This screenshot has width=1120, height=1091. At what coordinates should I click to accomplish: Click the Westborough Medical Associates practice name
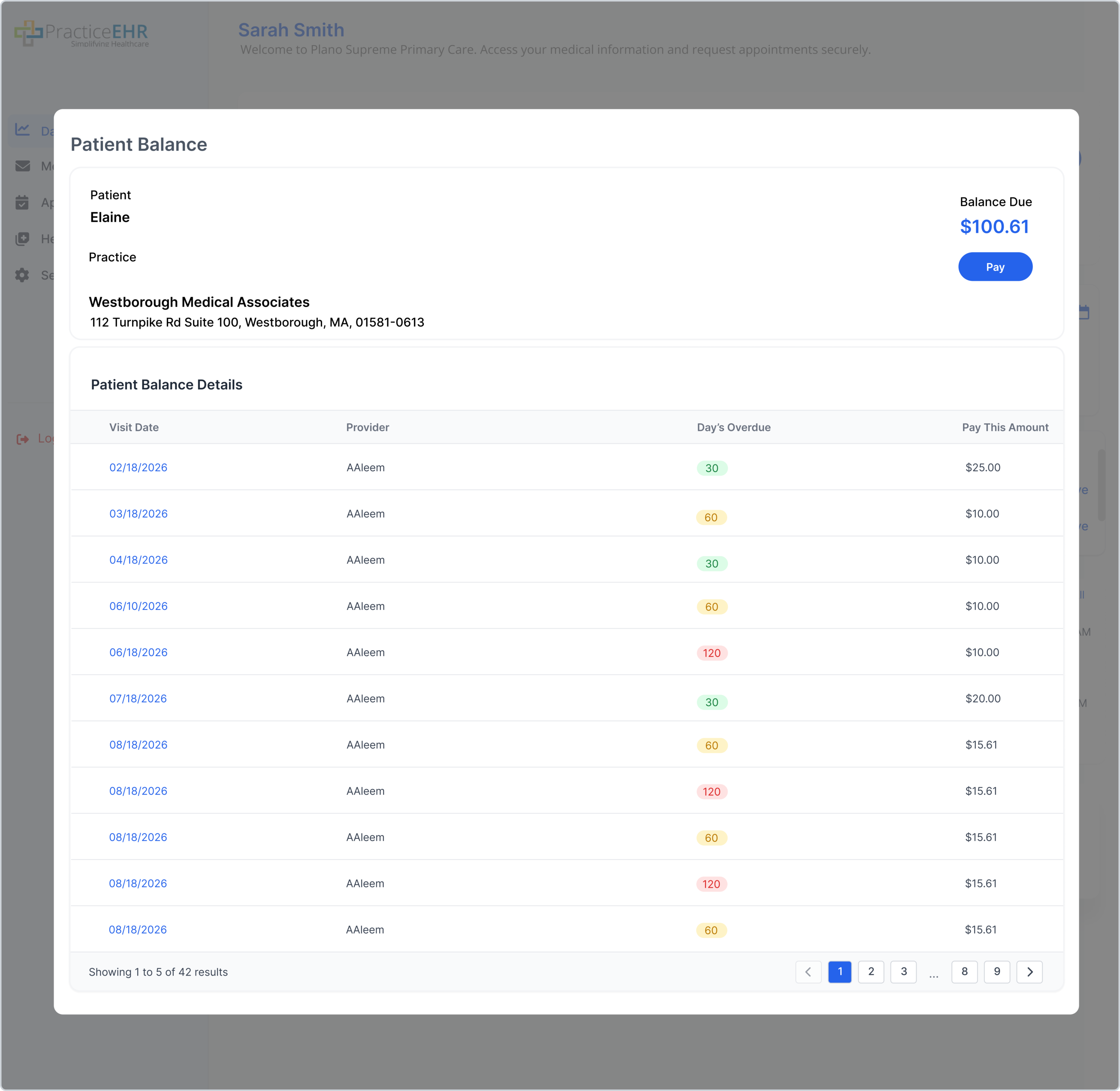199,302
